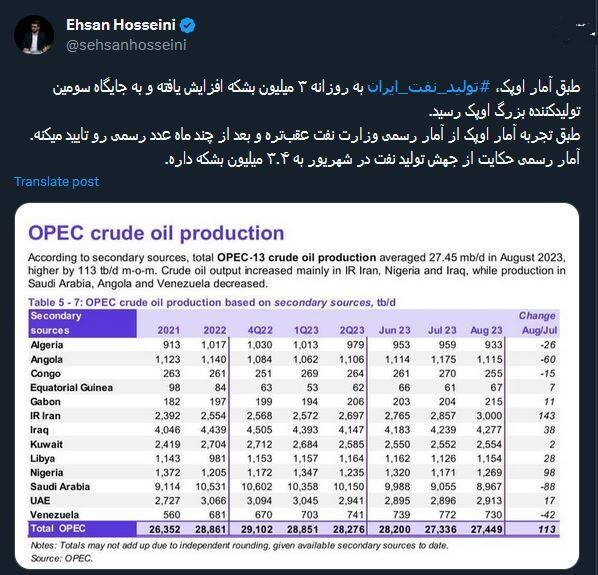Select Iran's Aug 23 value of 3,000
Image resolution: width=598 pixels, height=575 pixels.
coord(489,416)
